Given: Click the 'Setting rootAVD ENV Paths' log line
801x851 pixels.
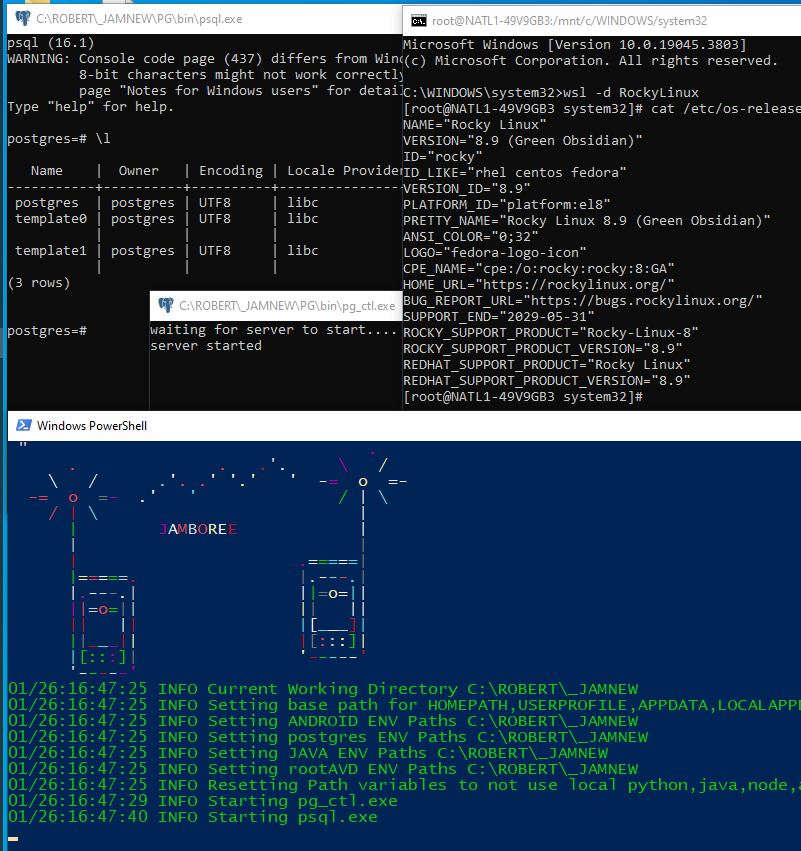Looking at the screenshot, I should 323,769.
